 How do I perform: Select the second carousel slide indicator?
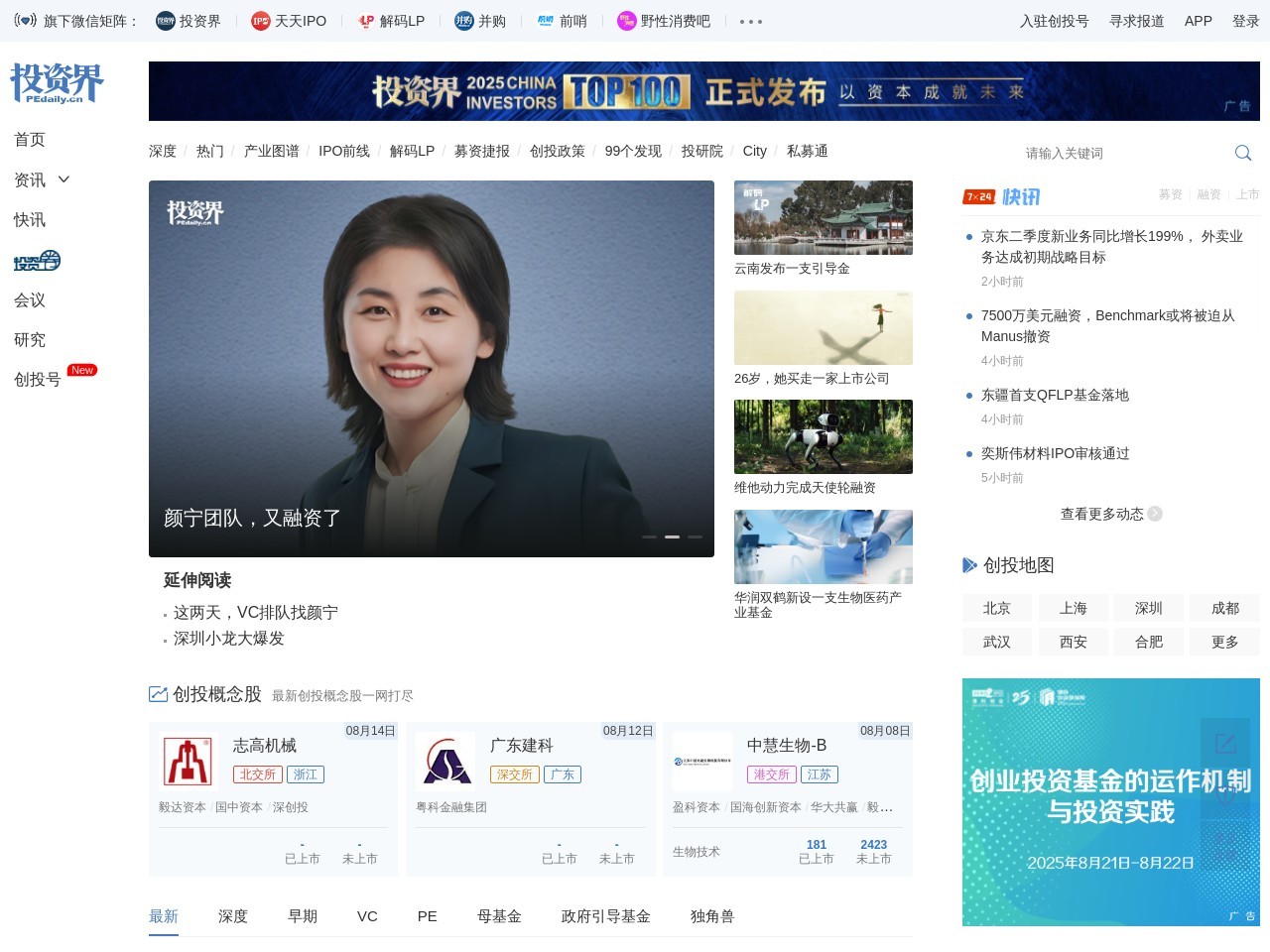(x=672, y=536)
